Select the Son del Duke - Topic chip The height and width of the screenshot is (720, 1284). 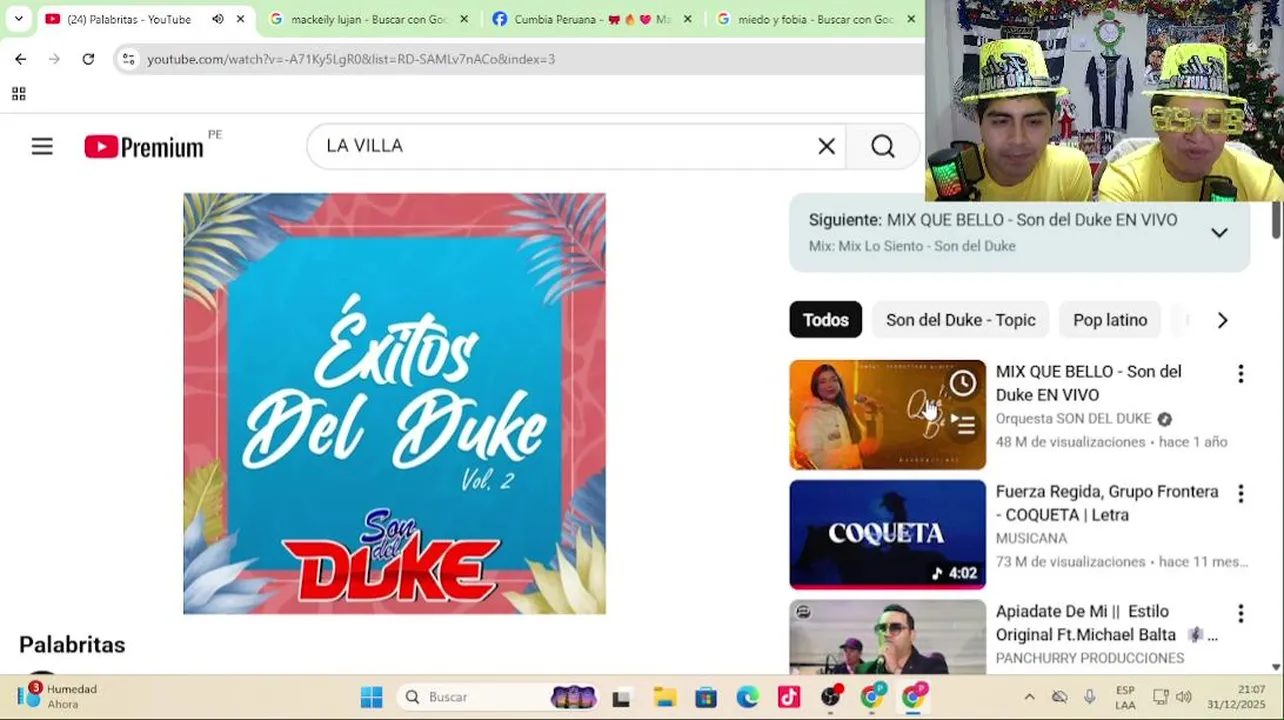pos(960,320)
